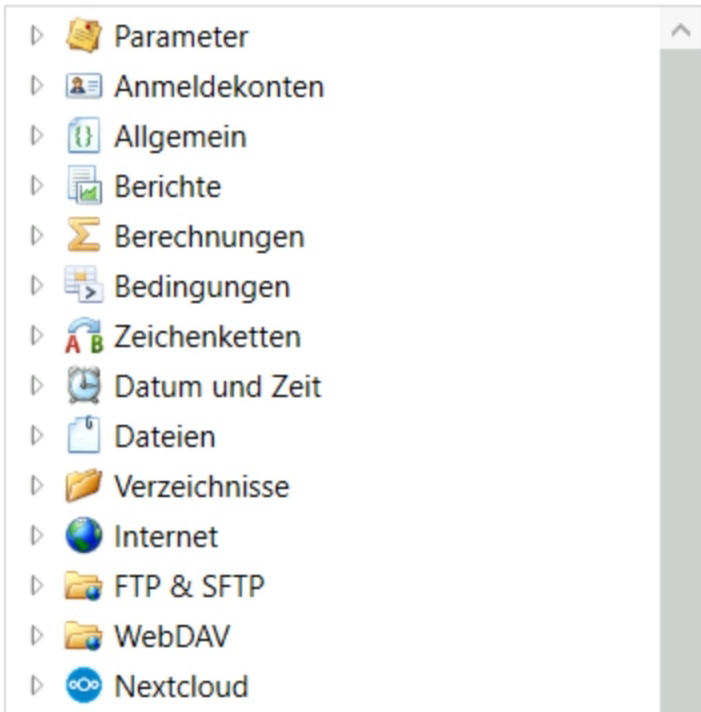Select the Internet category label
The height and width of the screenshot is (712, 701).
coord(165,537)
